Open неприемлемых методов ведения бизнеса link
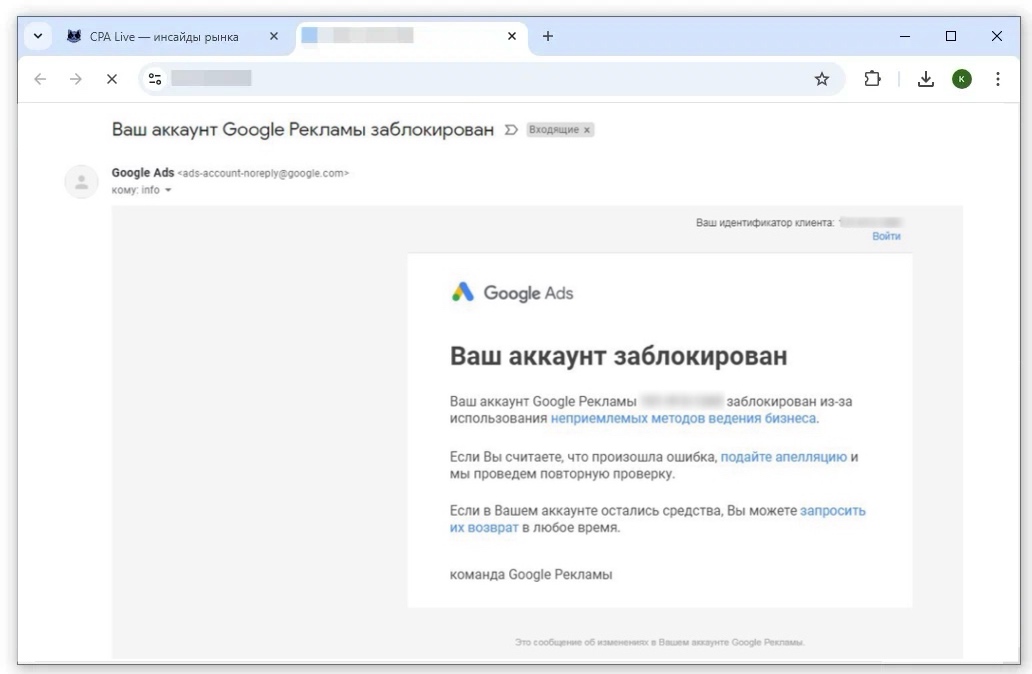1032x674 pixels. [683, 419]
